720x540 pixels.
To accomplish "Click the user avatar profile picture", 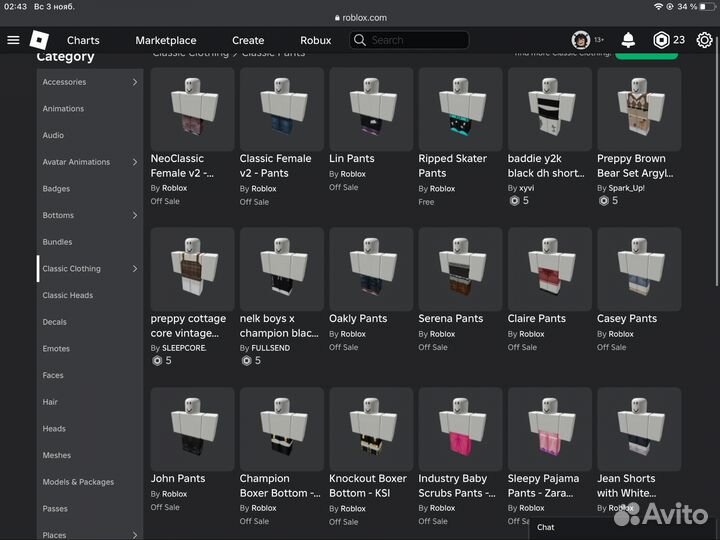I will (580, 40).
